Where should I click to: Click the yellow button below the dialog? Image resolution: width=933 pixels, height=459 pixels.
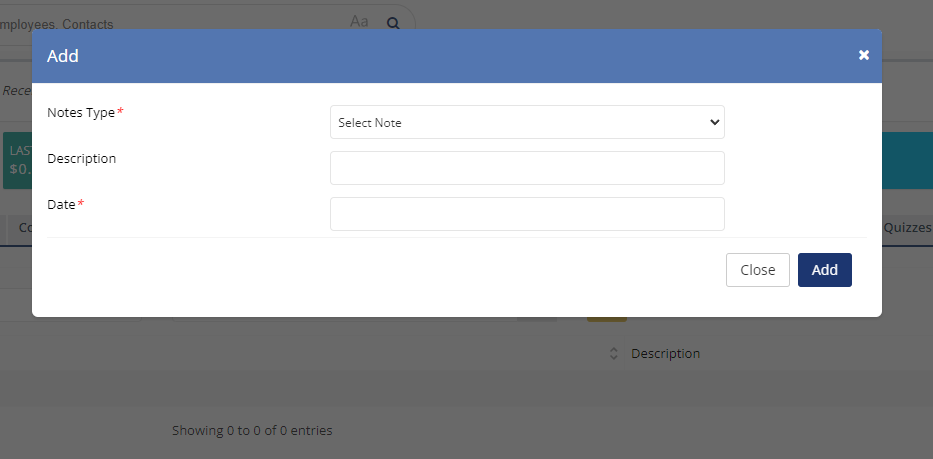click(607, 318)
